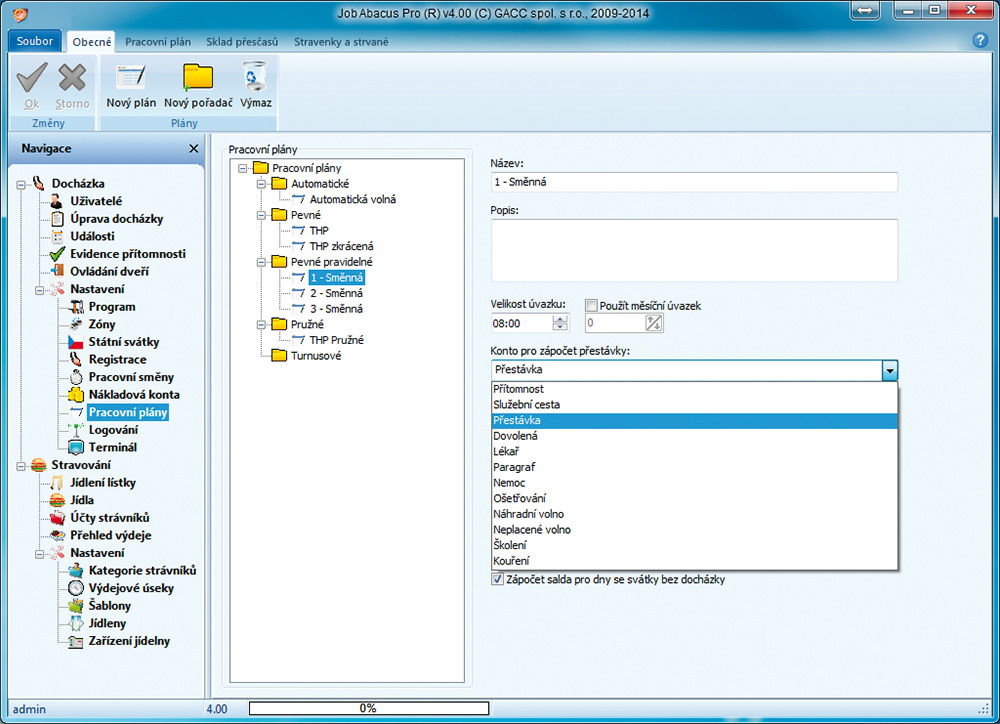Click the Státní svátky flag icon
The height and width of the screenshot is (724, 1000).
point(76,342)
